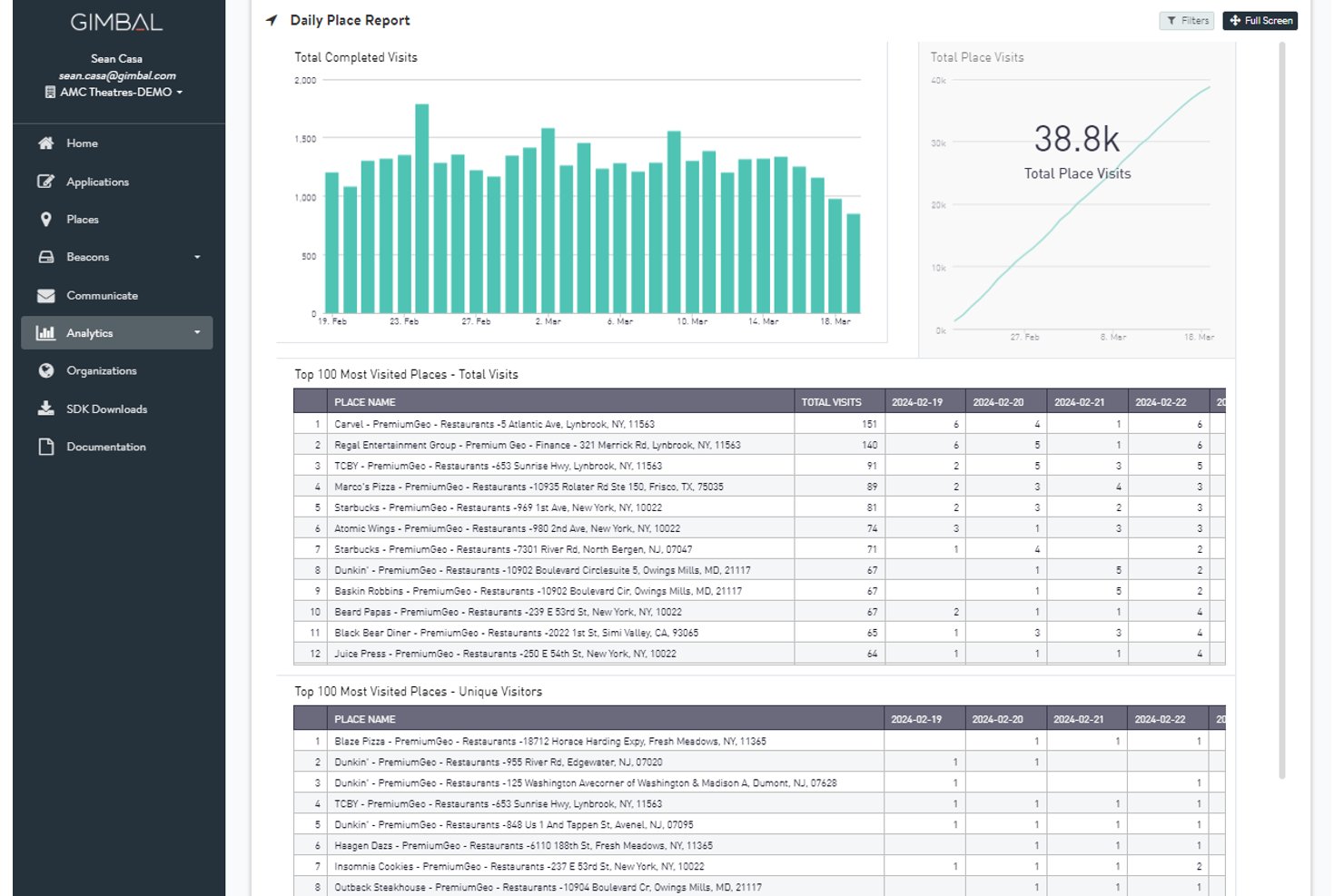1344x896 pixels.
Task: Click the report's vertical scrollbar
Action: [x=1282, y=409]
